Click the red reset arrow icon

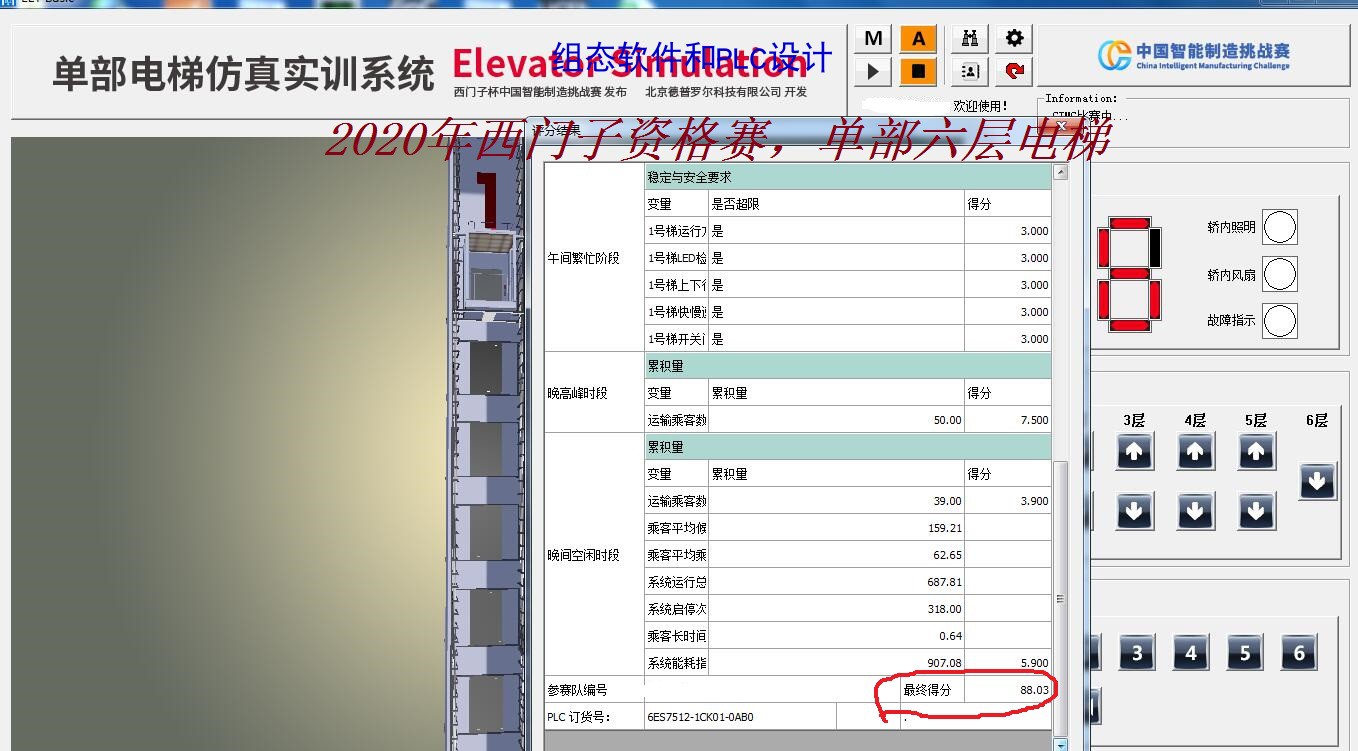click(1014, 71)
